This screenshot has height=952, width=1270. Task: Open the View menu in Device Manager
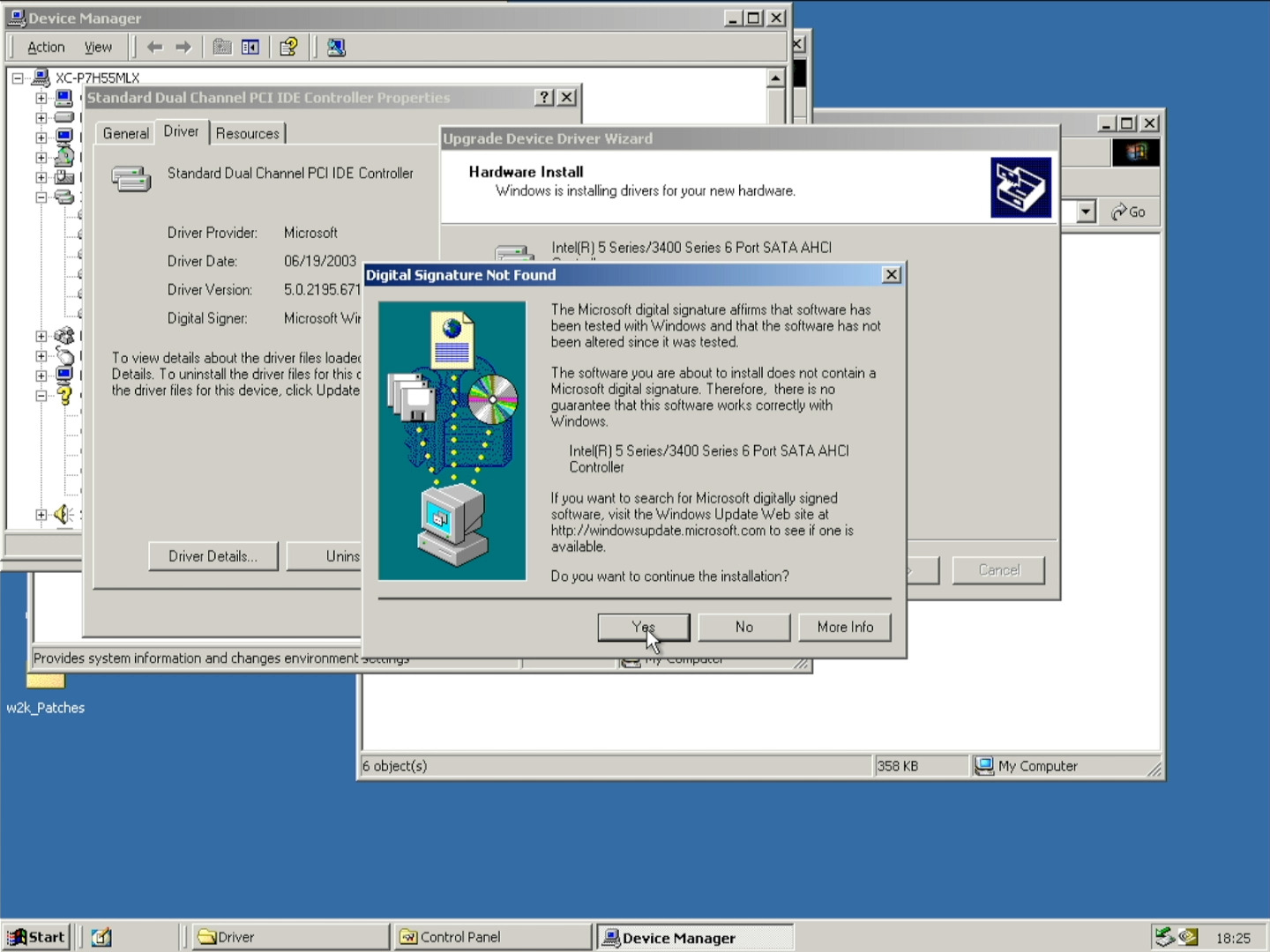point(98,48)
